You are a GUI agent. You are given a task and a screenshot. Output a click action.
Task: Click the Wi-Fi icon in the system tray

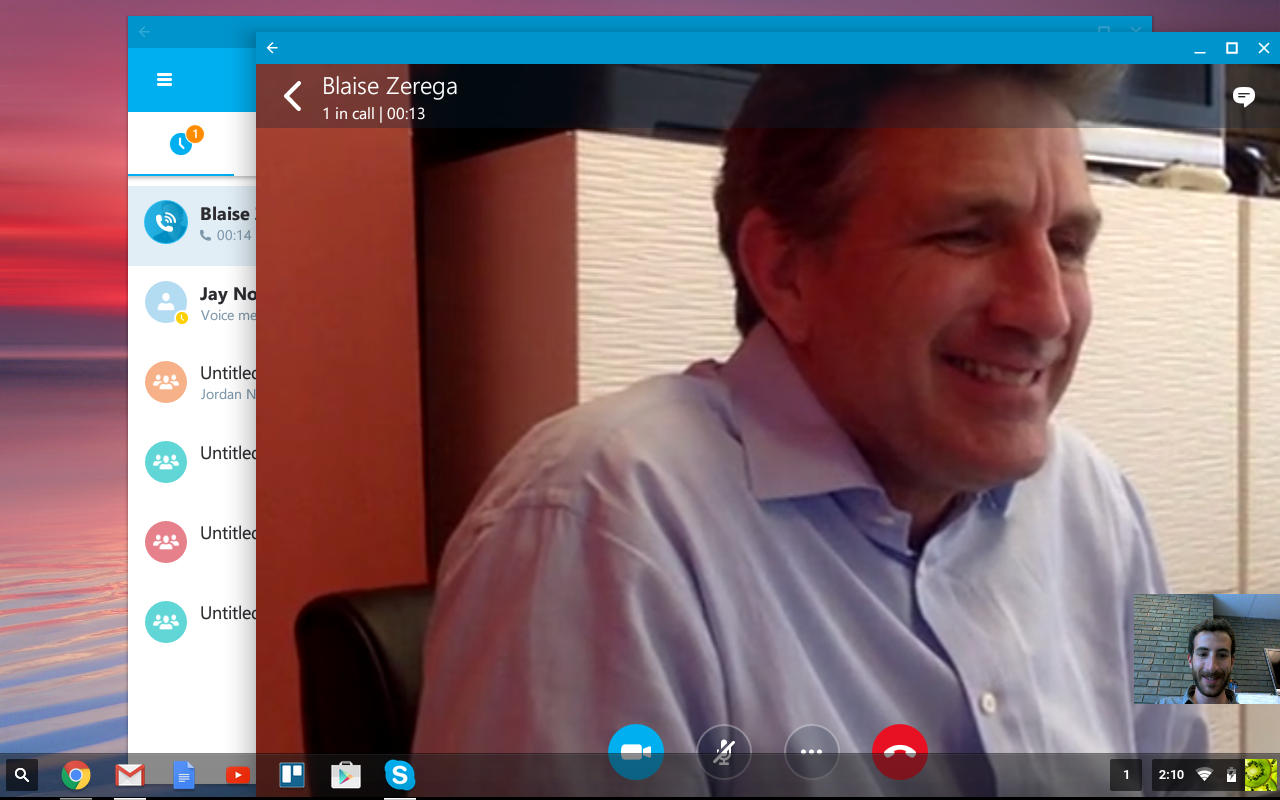[1205, 775]
